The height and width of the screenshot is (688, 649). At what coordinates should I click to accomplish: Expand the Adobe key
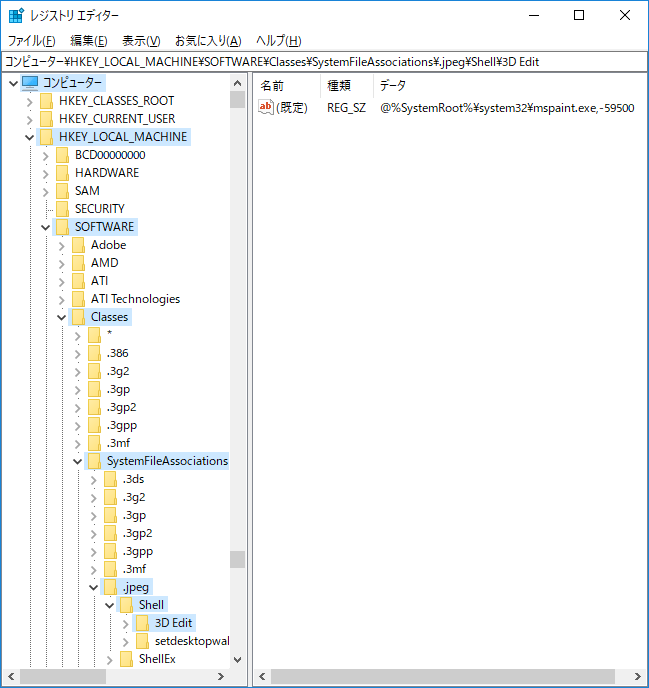(61, 246)
